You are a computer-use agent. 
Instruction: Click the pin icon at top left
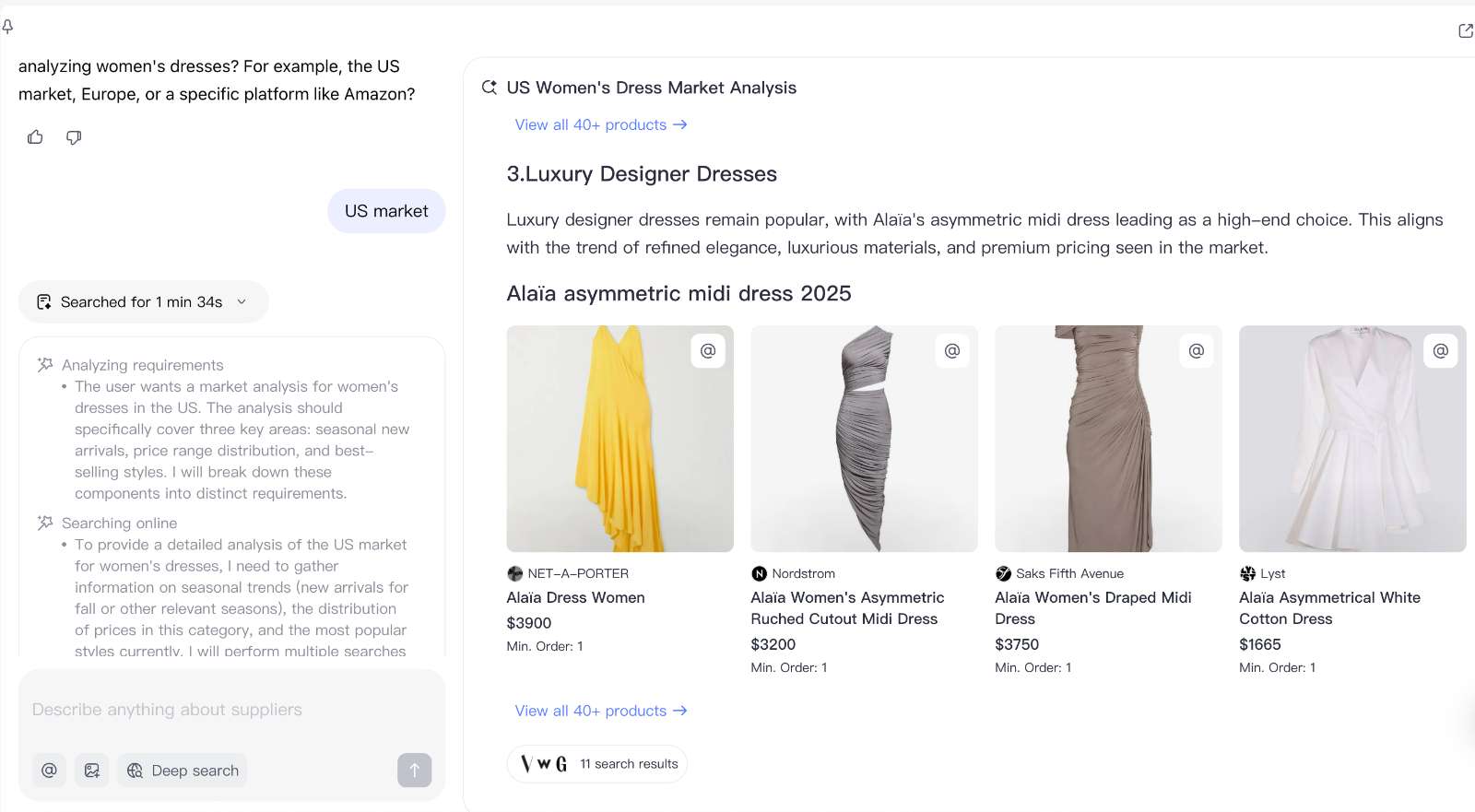coord(7,27)
